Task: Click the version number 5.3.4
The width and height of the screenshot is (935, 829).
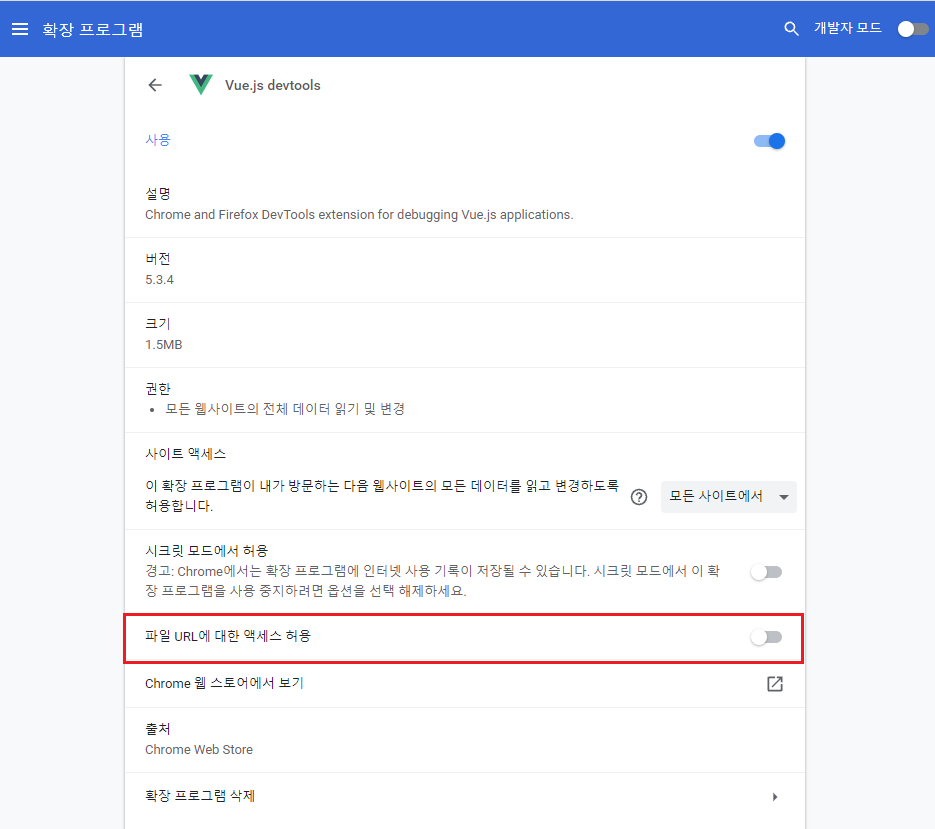Action: [160, 280]
